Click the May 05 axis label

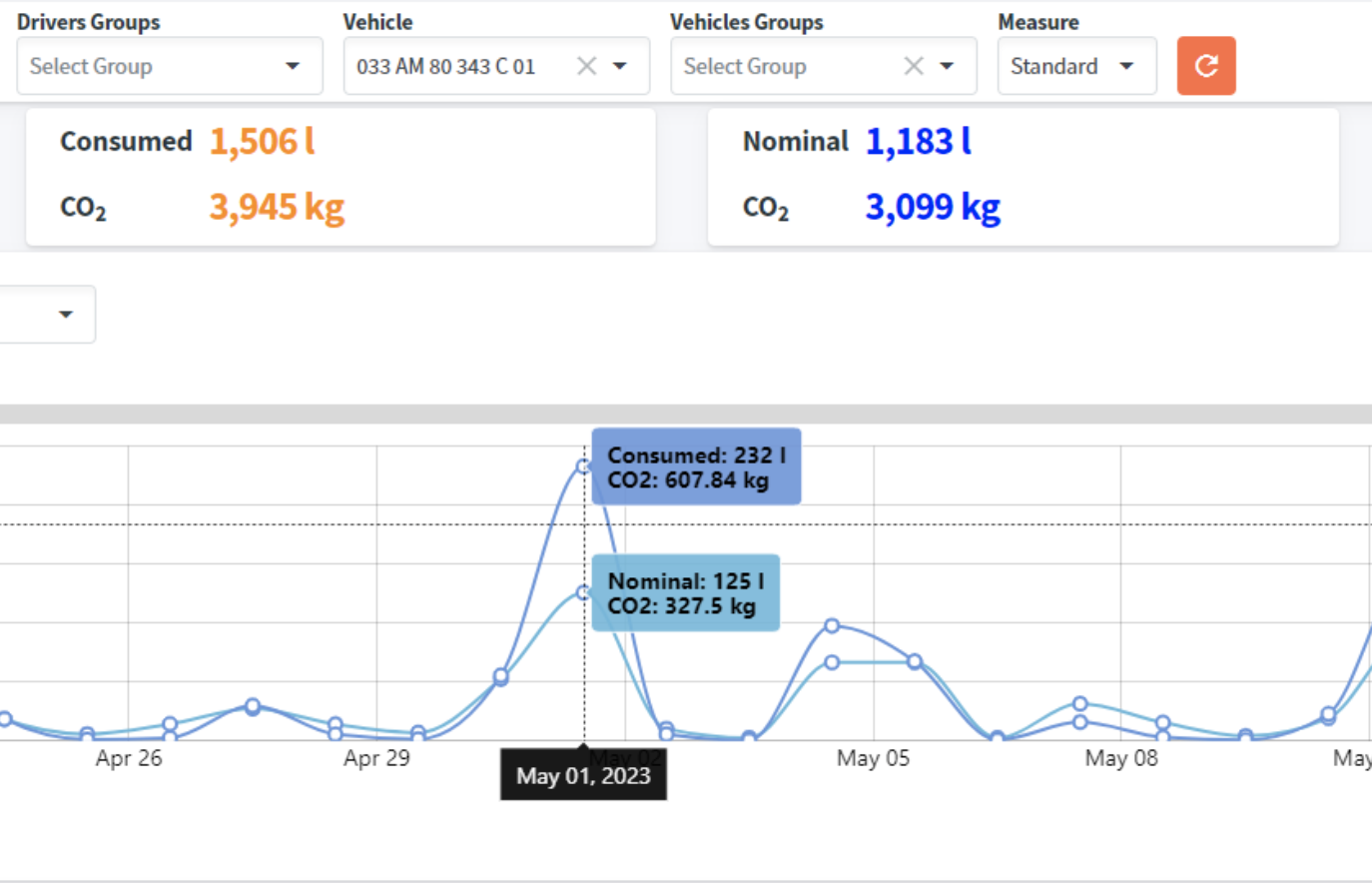click(x=873, y=758)
